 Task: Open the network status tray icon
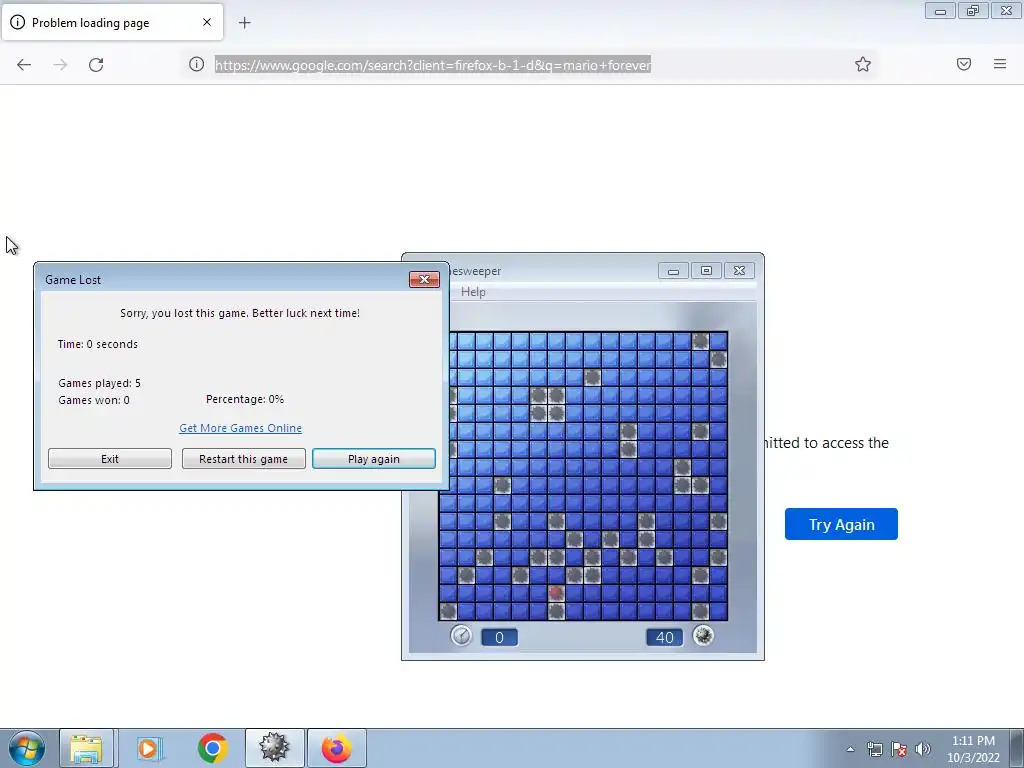(874, 749)
